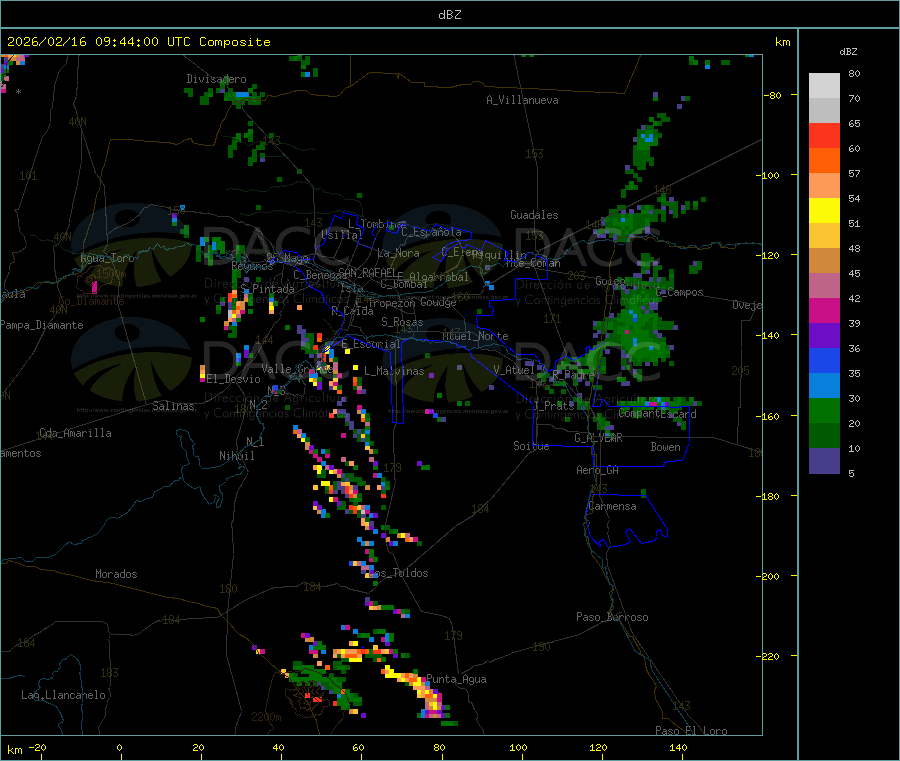Click the slate 5-10 dBZ swatch
This screenshot has height=761, width=900.
(x=824, y=461)
